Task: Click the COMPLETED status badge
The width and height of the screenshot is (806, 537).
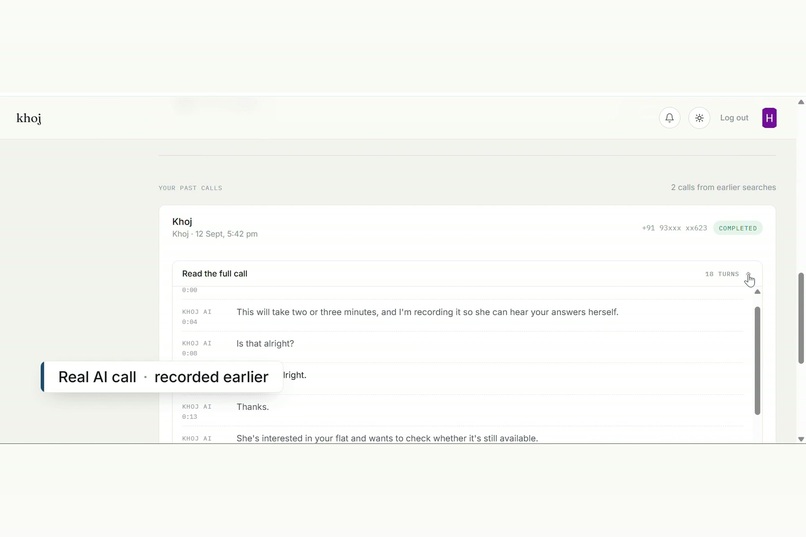Action: click(x=738, y=228)
